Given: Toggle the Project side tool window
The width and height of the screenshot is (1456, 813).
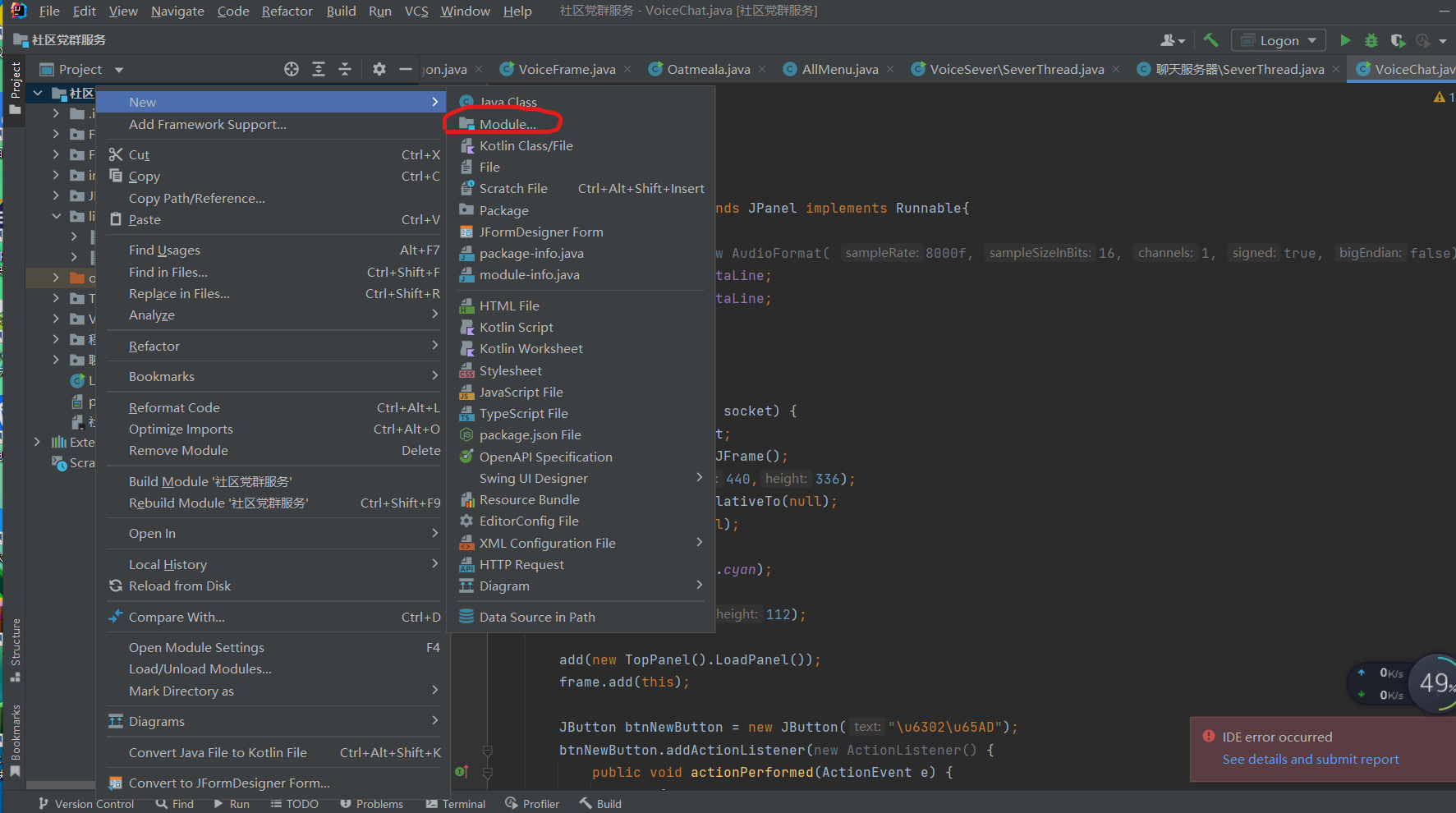Looking at the screenshot, I should 15,88.
